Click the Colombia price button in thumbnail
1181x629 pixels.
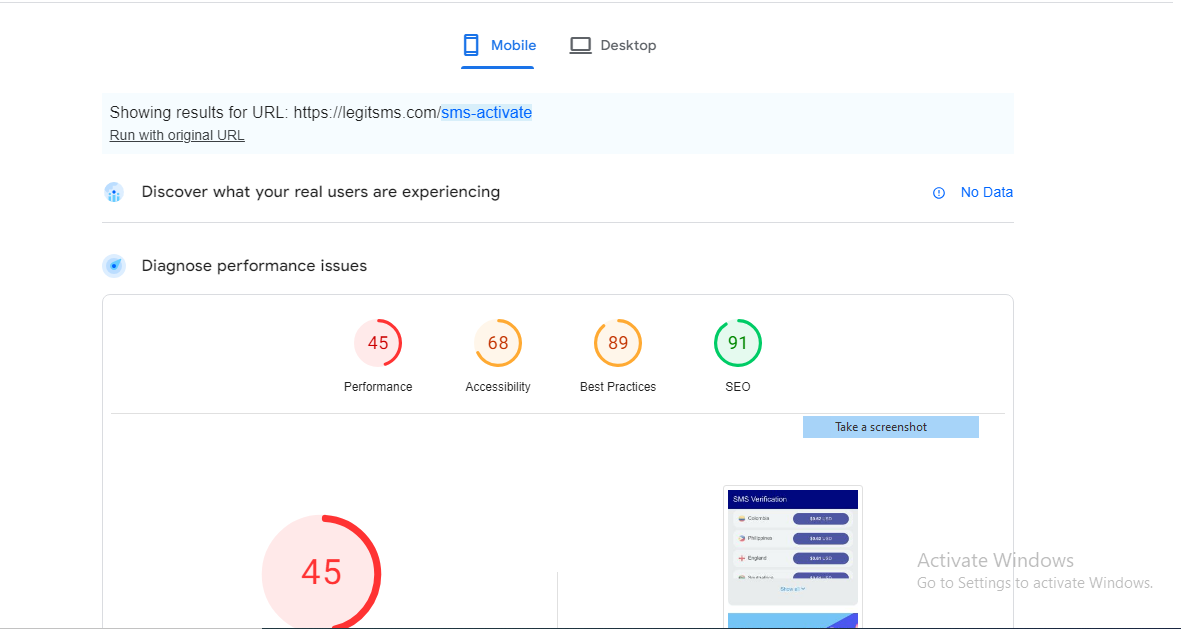[x=820, y=519]
